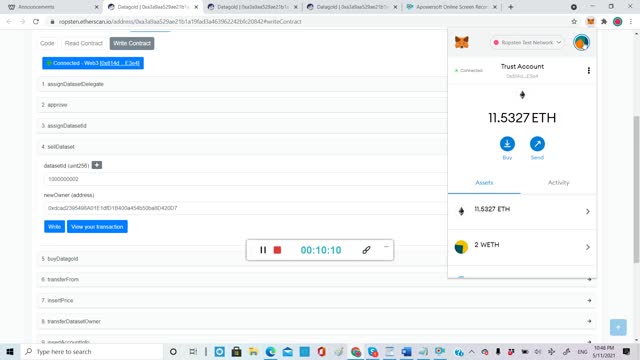Expand the buyDatagold function row
The image size is (640, 360).
point(242,259)
